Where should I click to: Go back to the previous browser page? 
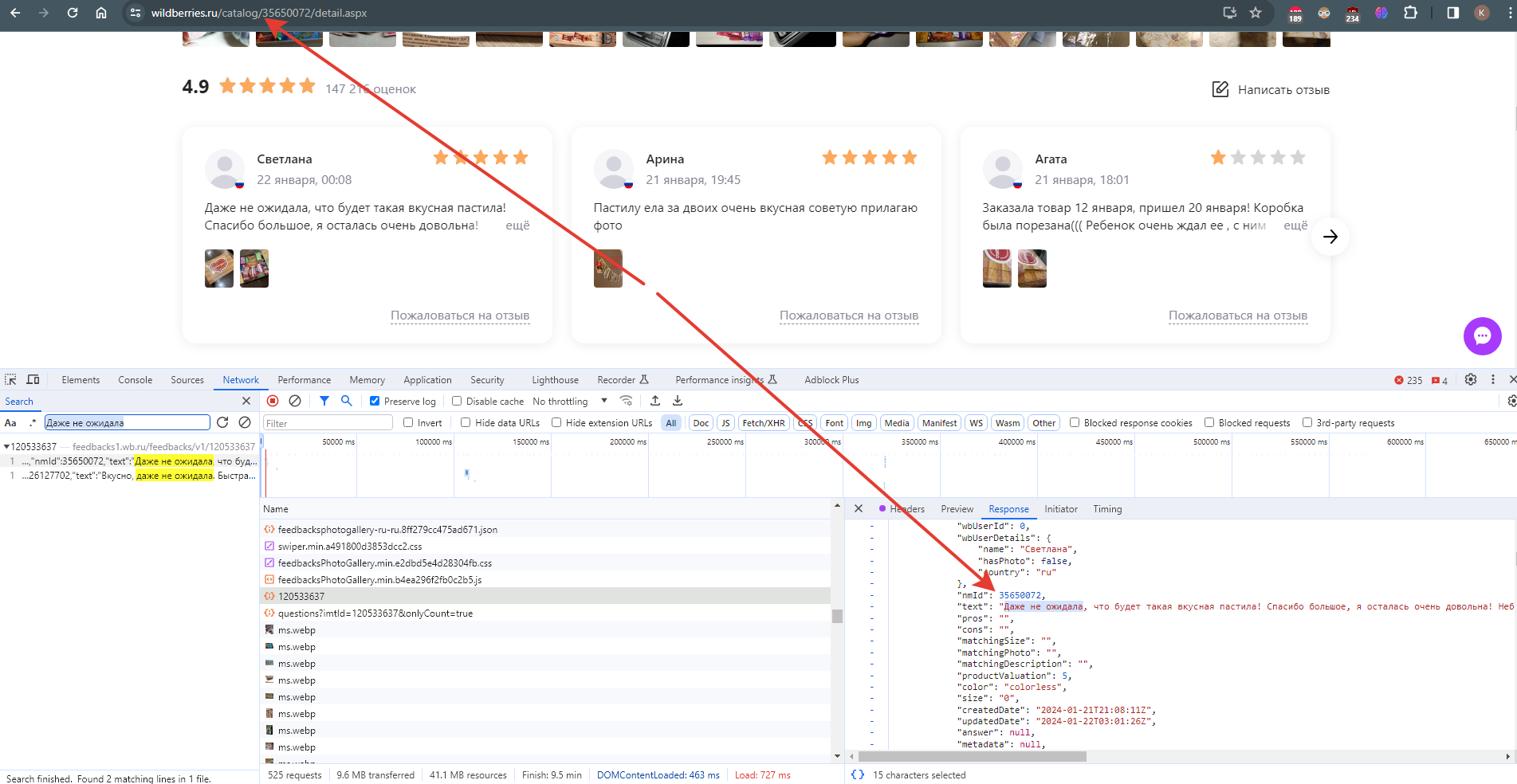15,13
